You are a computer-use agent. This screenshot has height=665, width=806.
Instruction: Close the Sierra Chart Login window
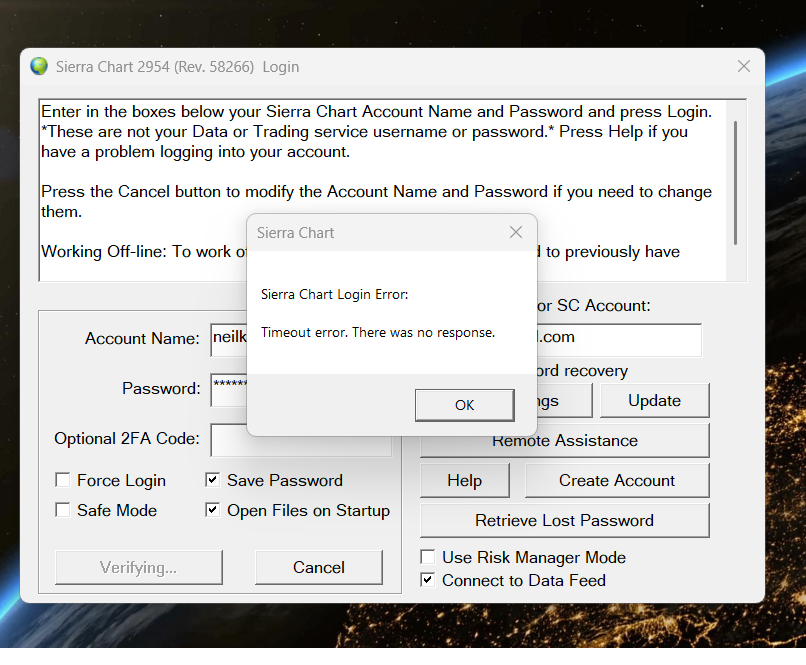[743, 66]
